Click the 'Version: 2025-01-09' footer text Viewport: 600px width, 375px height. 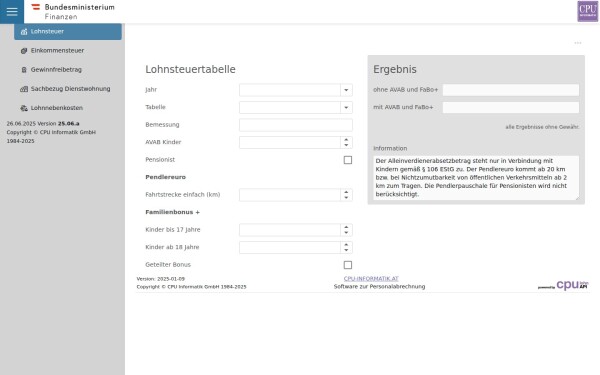pyautogui.click(x=161, y=279)
